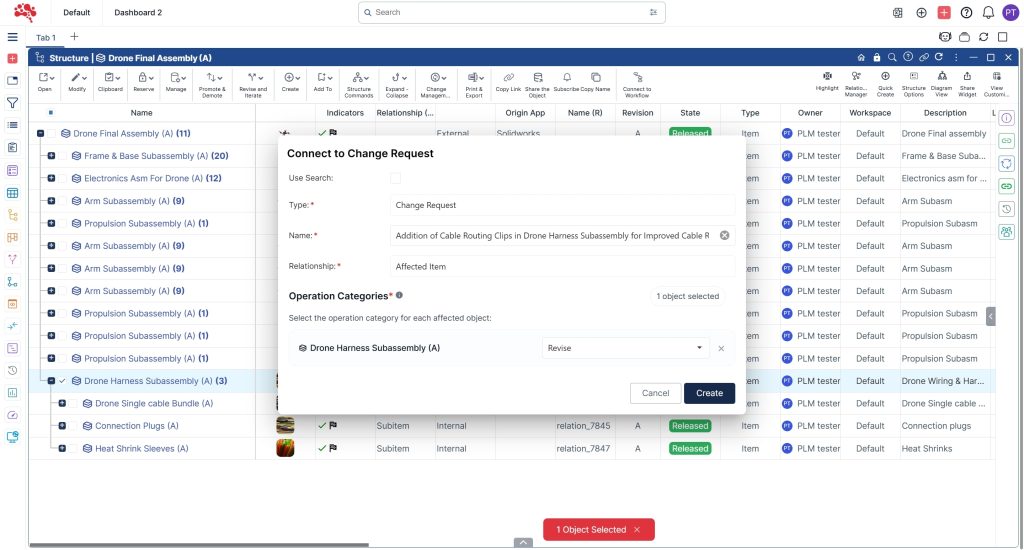Click the lock icon in Structure header
1024x550 pixels.
(x=876, y=57)
